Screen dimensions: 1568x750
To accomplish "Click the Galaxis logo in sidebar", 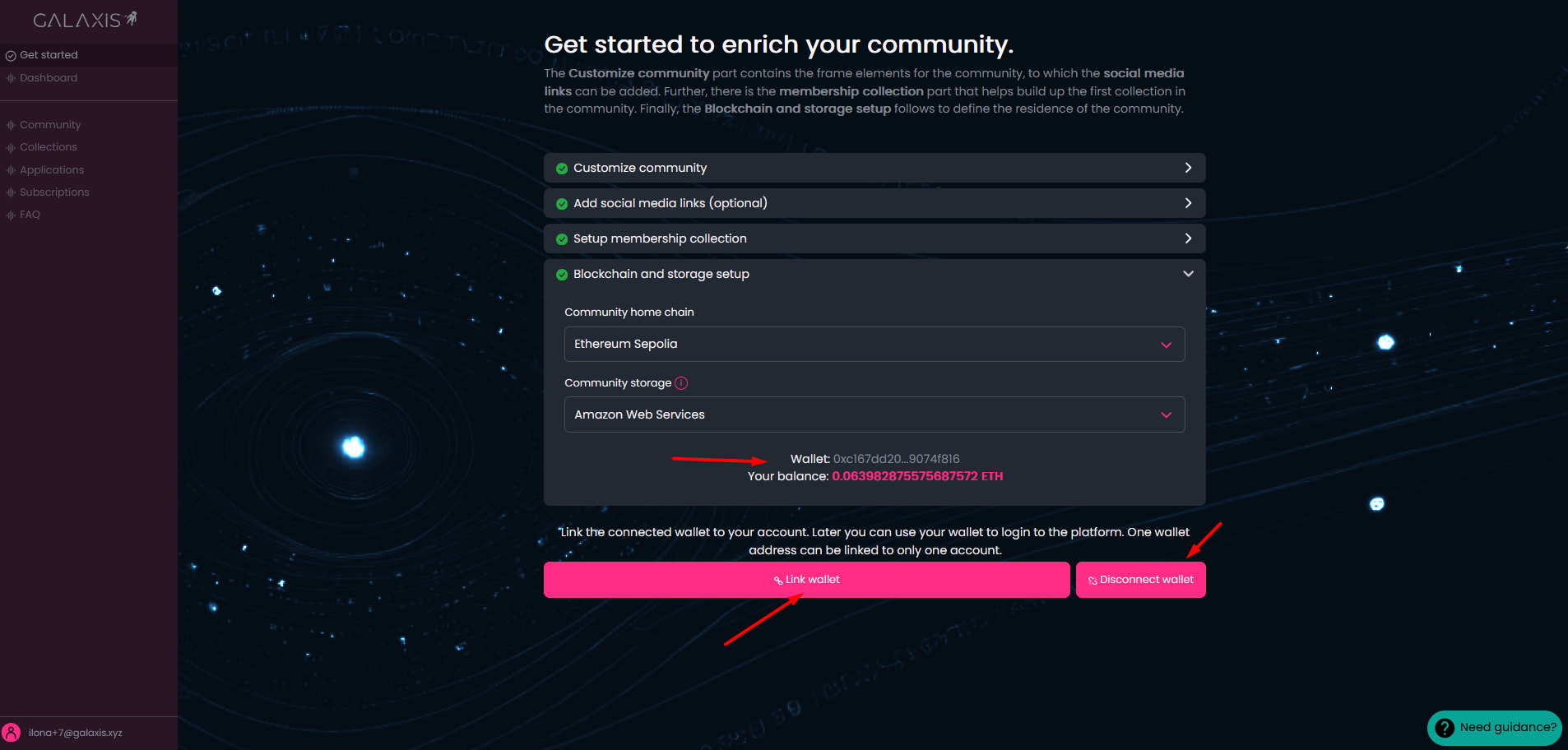I will tap(85, 20).
